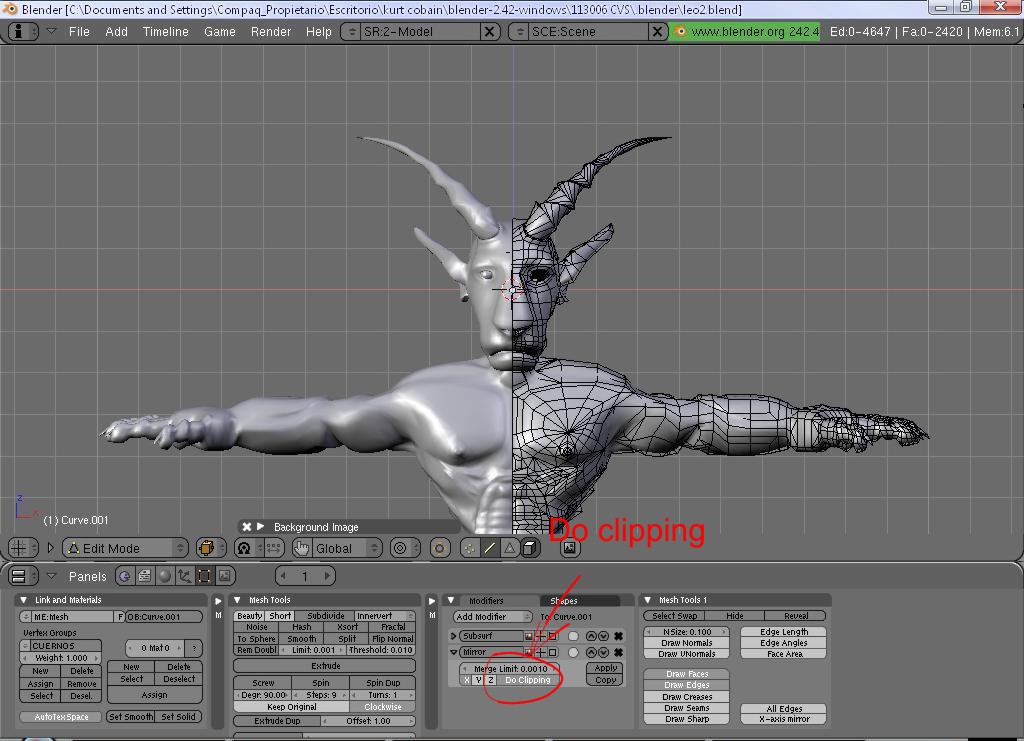Enable Do Clipping on Mirror modifier

(x=527, y=680)
